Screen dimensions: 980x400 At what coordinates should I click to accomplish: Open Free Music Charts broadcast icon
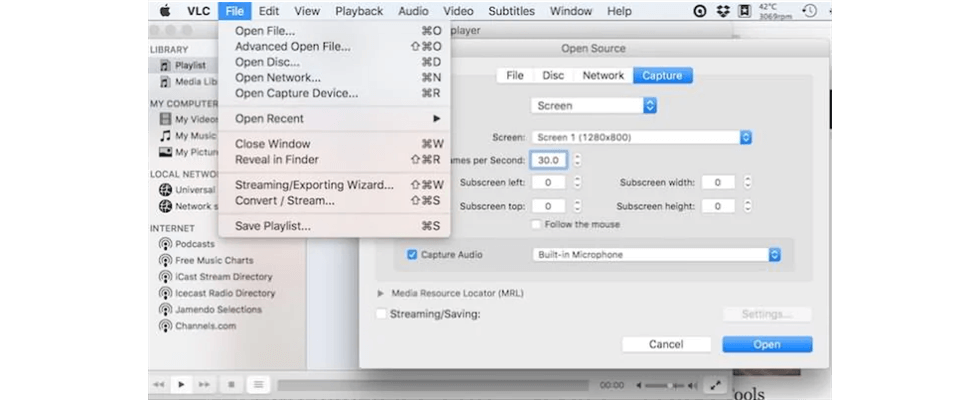click(165, 260)
